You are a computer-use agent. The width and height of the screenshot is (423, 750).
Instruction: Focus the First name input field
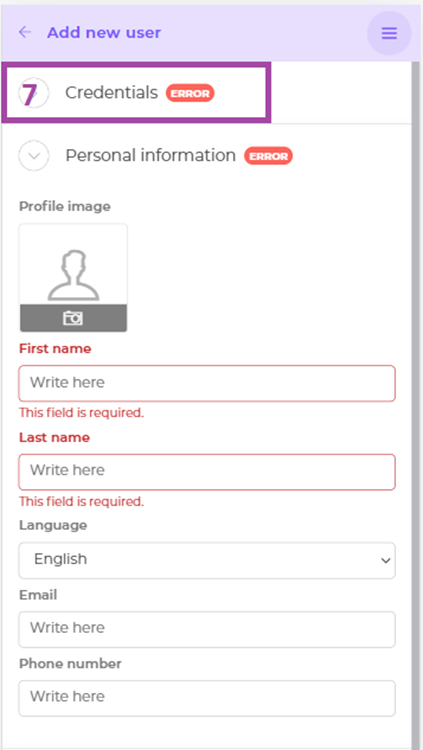(207, 383)
